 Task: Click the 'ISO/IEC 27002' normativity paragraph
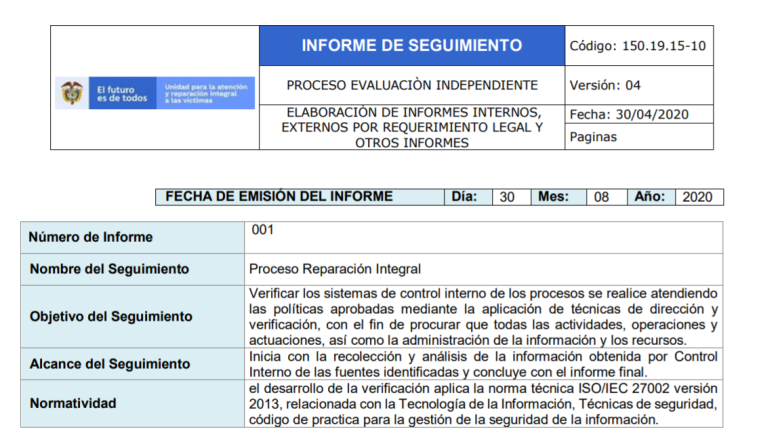(483, 404)
